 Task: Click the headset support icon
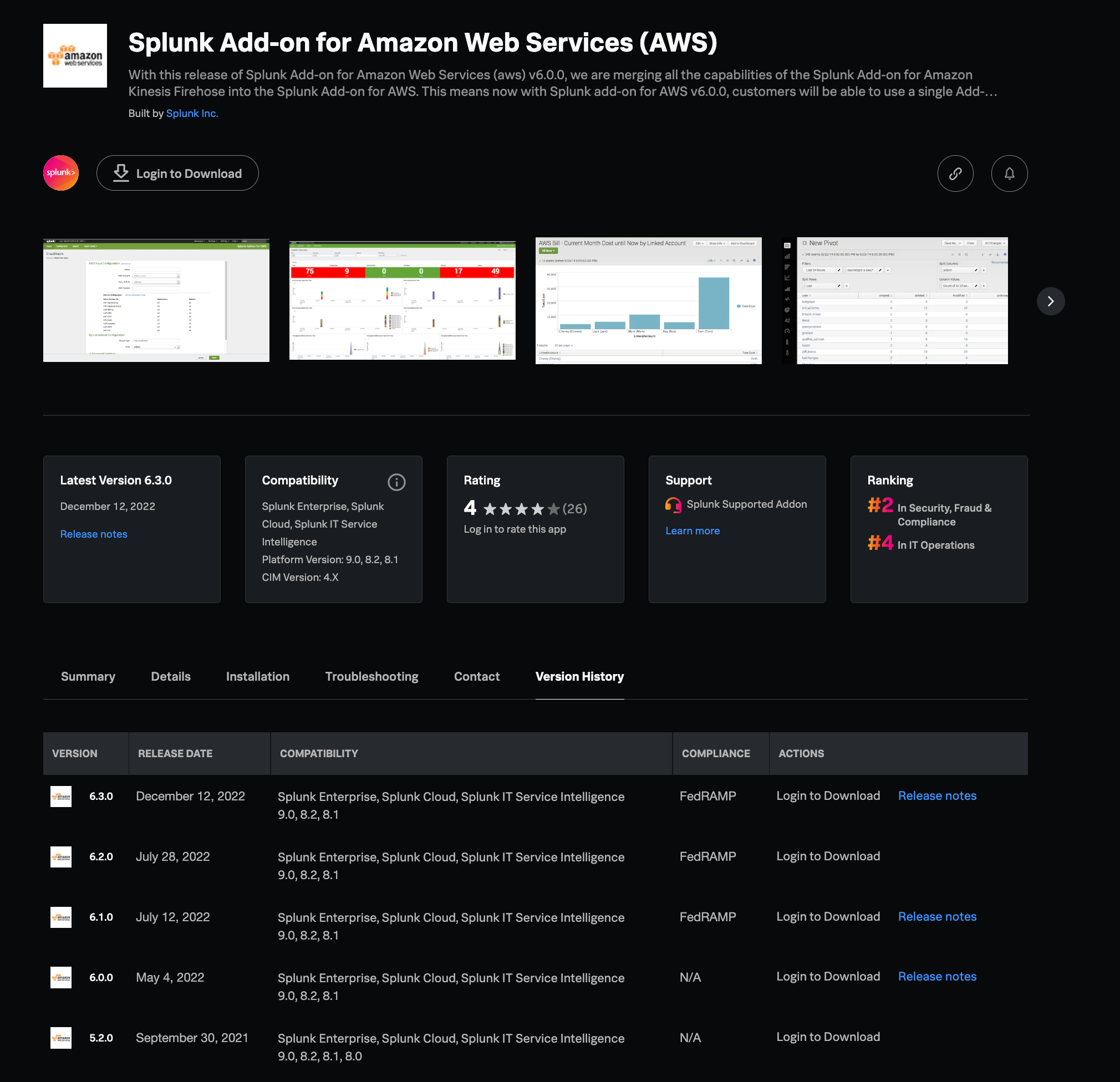pos(673,505)
